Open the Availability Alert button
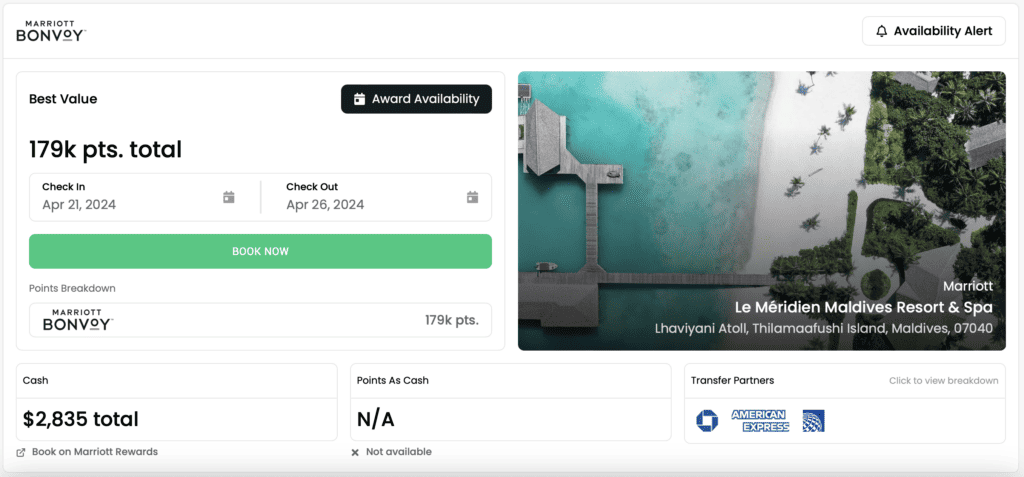Screen dimensions: 1024x477 933,31
